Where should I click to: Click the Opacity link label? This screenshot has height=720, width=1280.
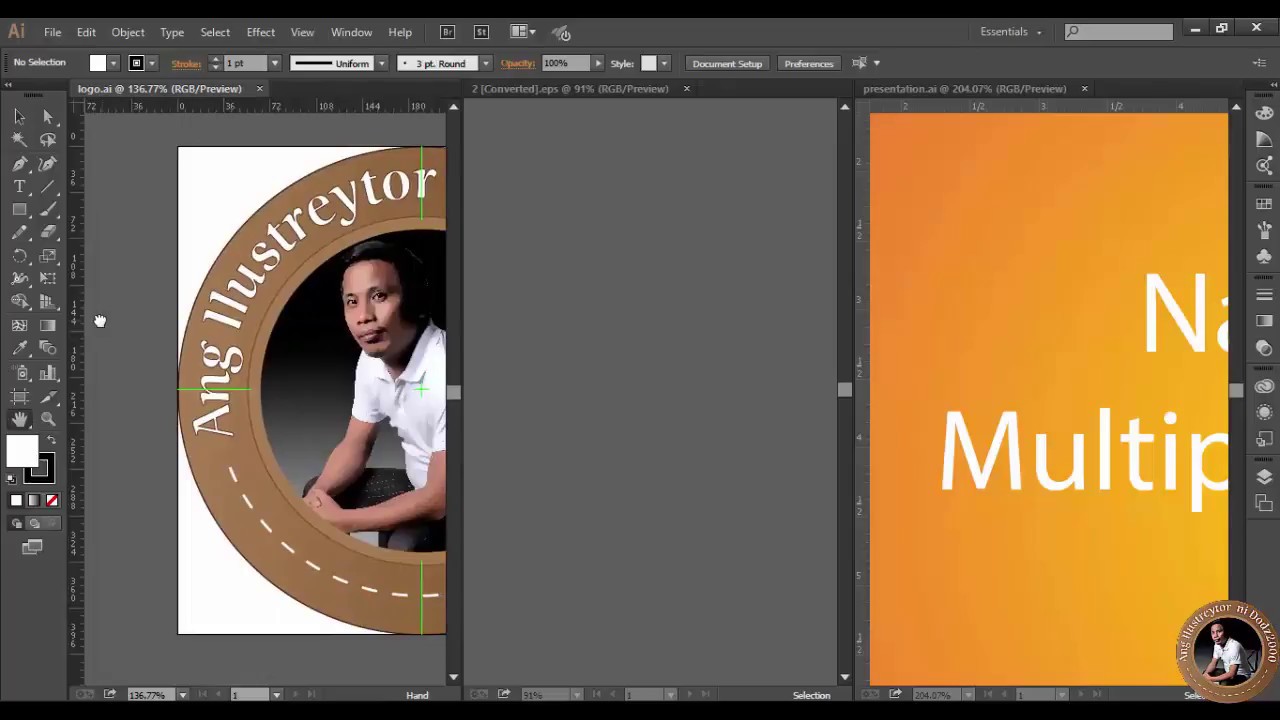tap(518, 63)
